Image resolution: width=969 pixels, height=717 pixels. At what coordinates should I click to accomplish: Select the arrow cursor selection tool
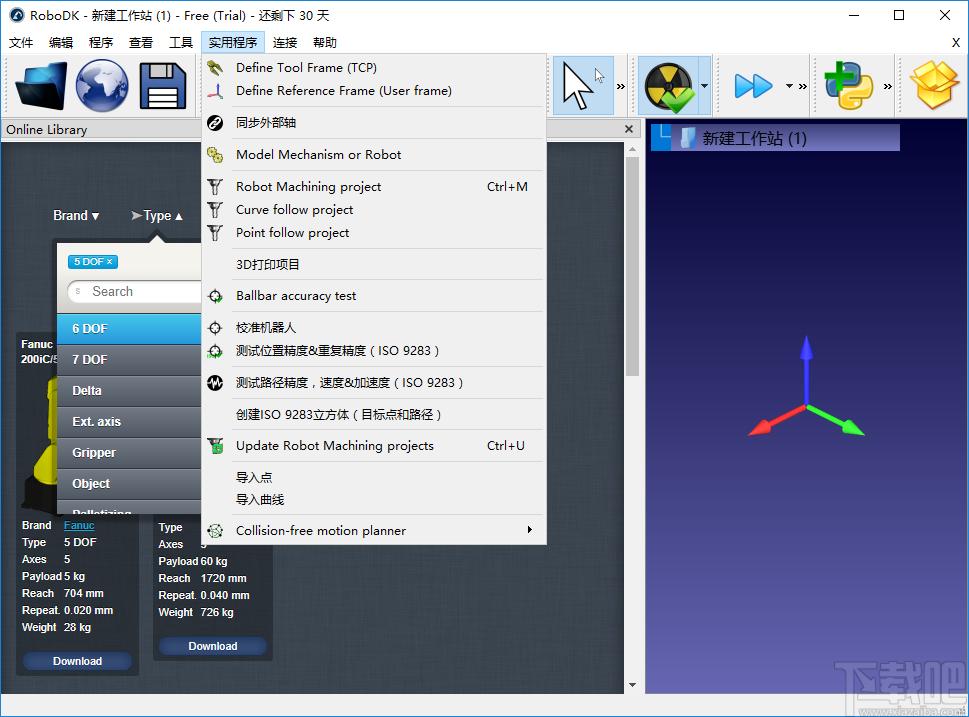pyautogui.click(x=583, y=86)
